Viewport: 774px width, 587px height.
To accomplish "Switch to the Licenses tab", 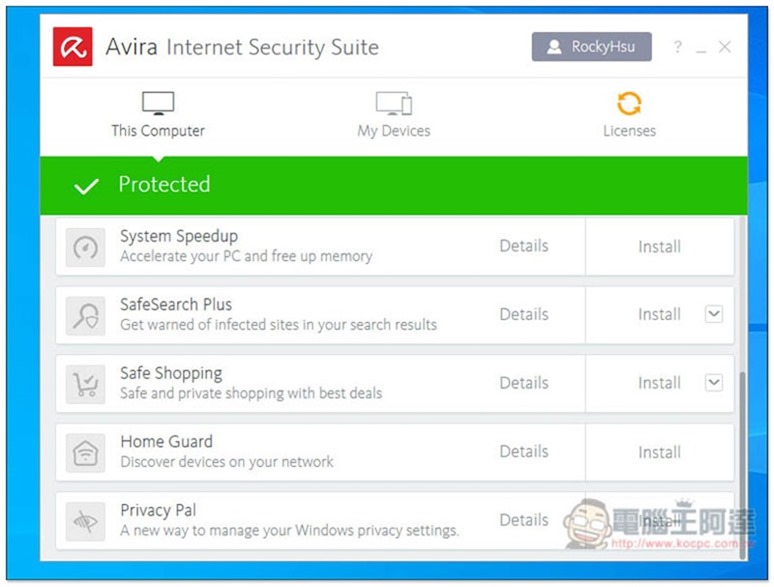I will click(x=629, y=115).
